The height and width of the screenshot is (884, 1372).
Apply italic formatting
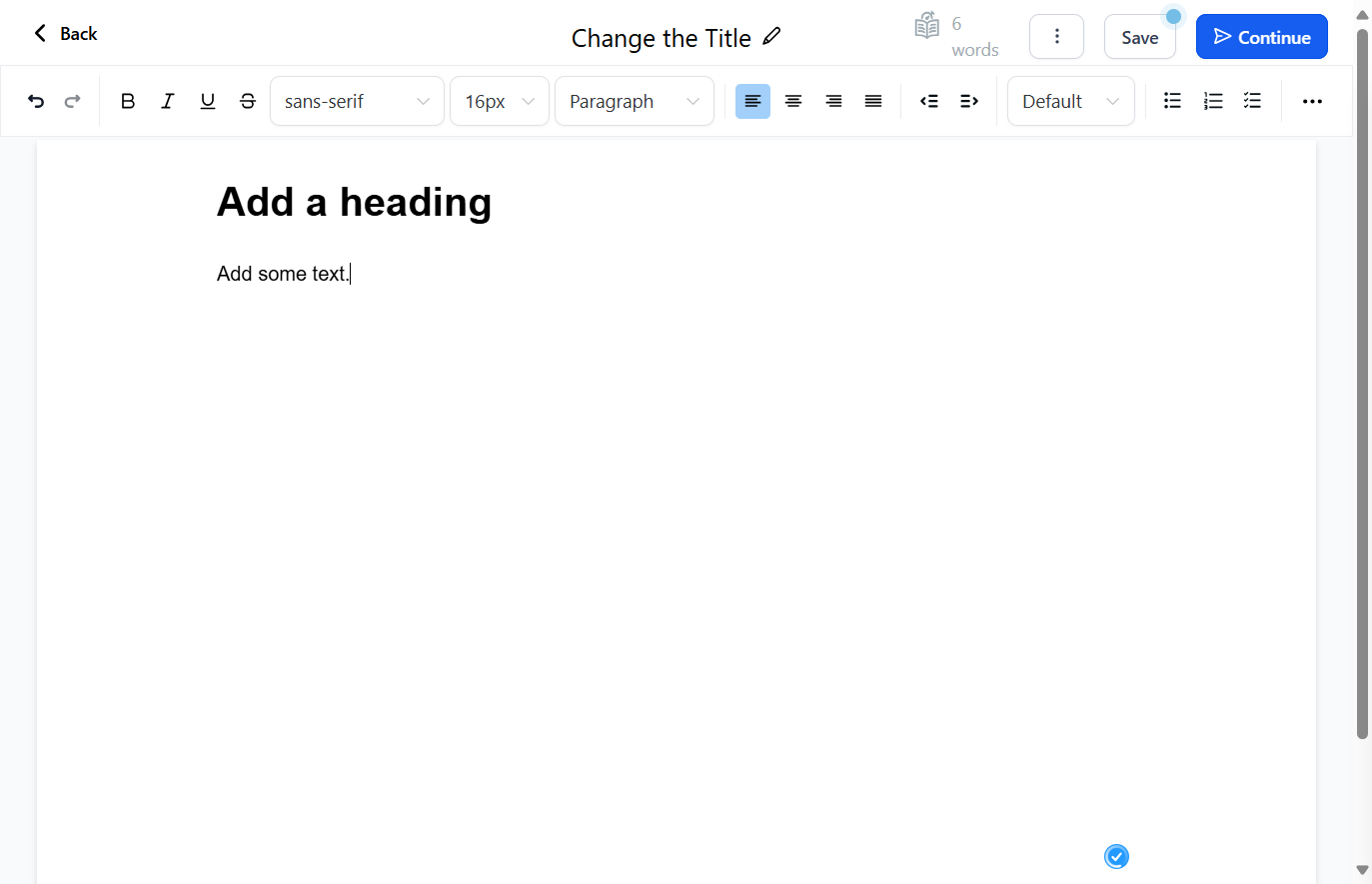(168, 101)
